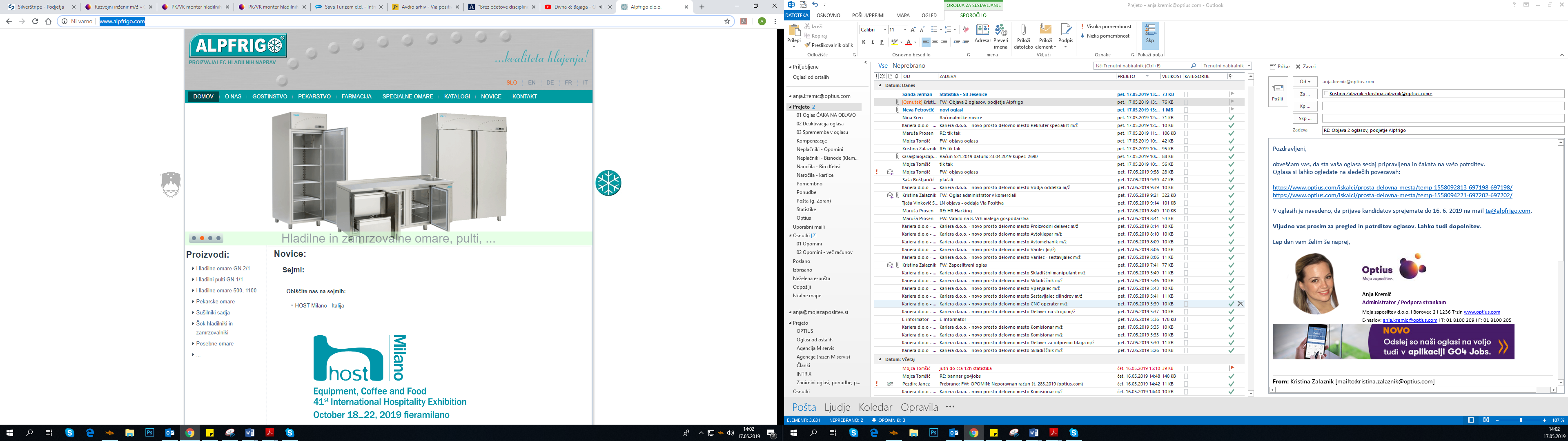Switch to Normal view in Outlook status bar
1568x441 pixels.
pos(1471,420)
